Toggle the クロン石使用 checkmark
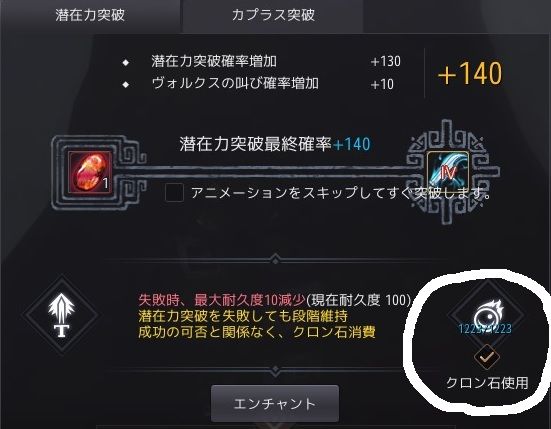Viewport: 551px width, 429px height. pos(487,357)
